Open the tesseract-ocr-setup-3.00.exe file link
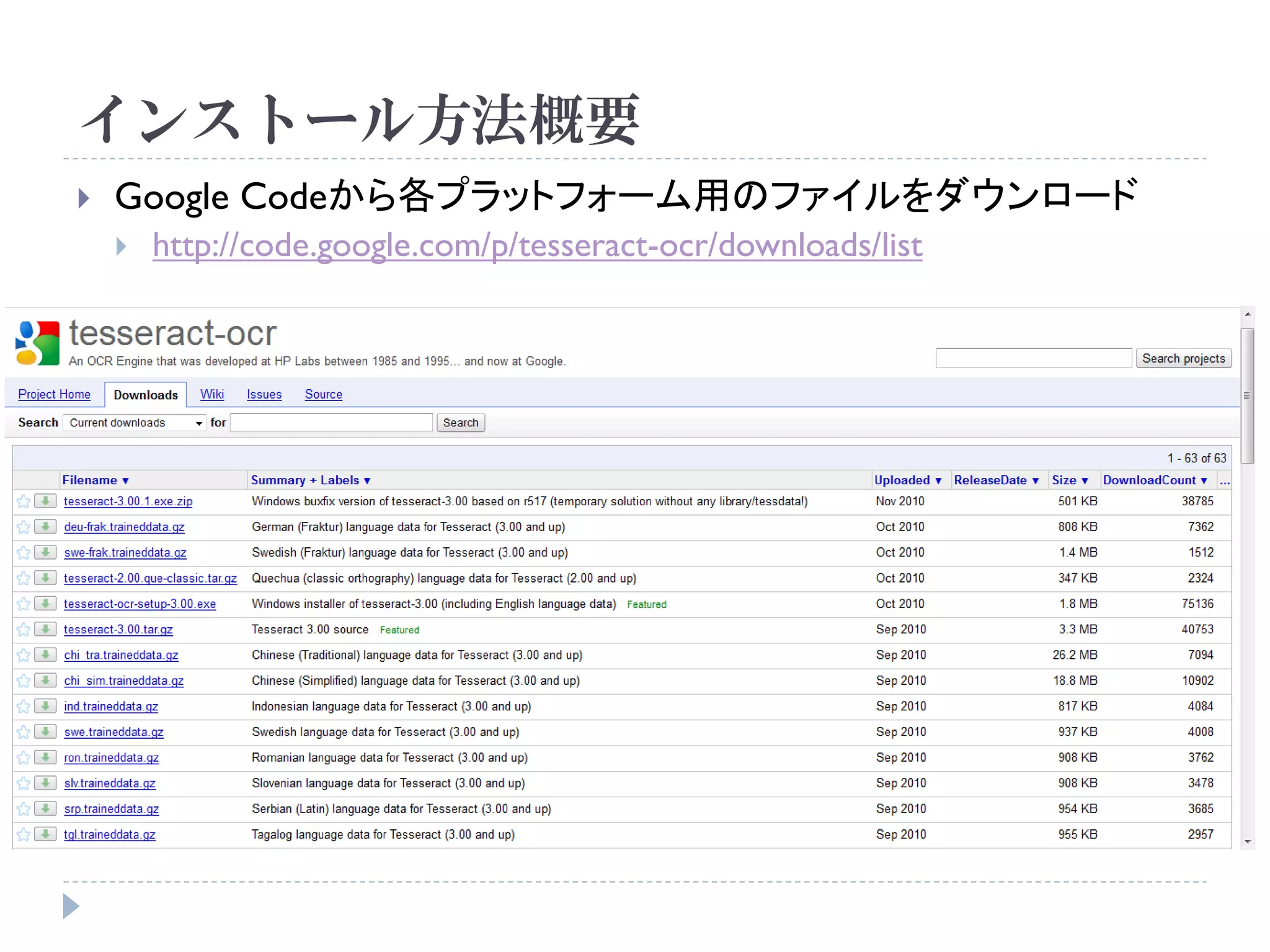This screenshot has width=1270, height=952. click(140, 604)
